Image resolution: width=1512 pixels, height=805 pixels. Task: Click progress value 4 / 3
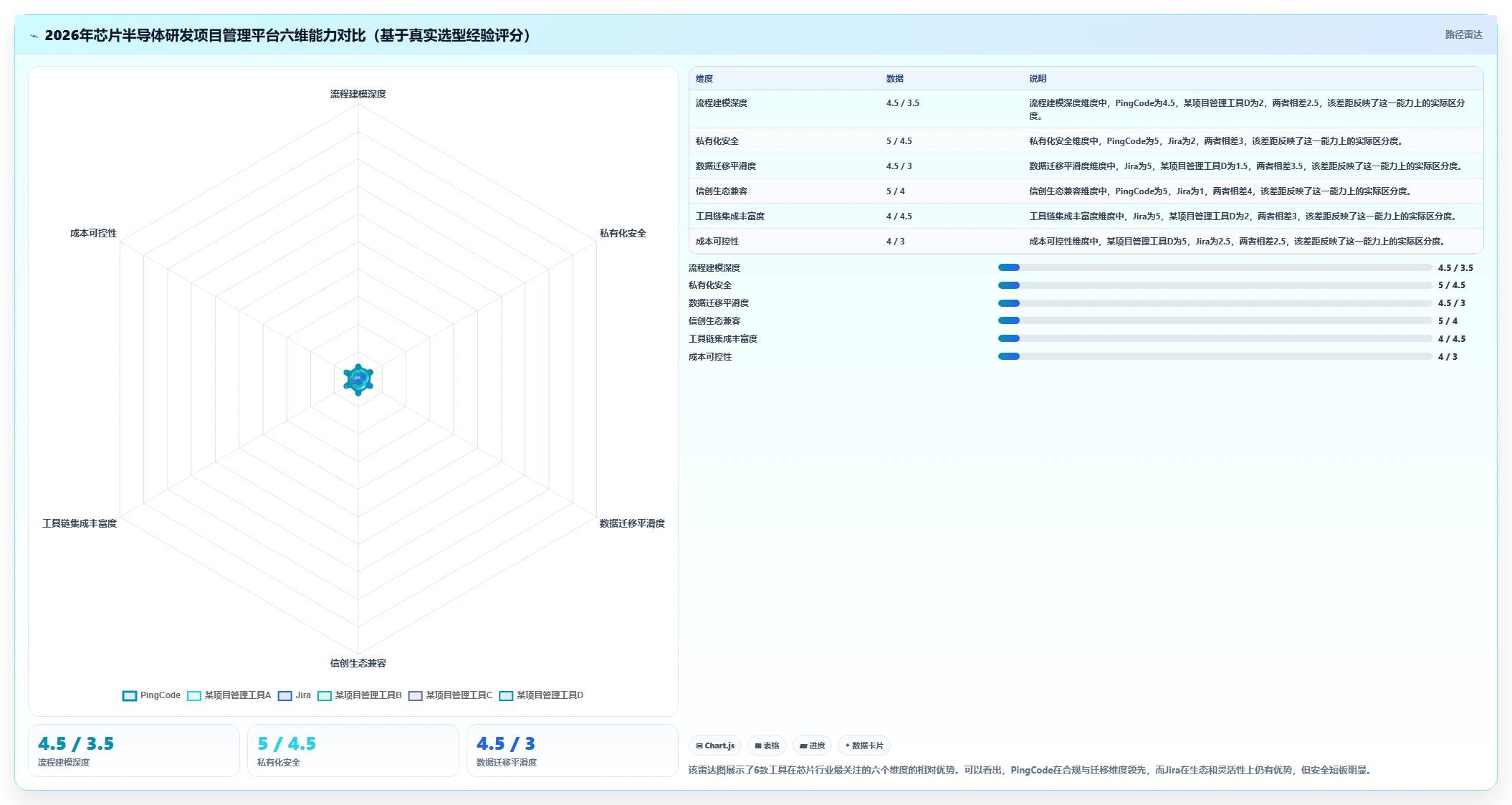point(1448,356)
